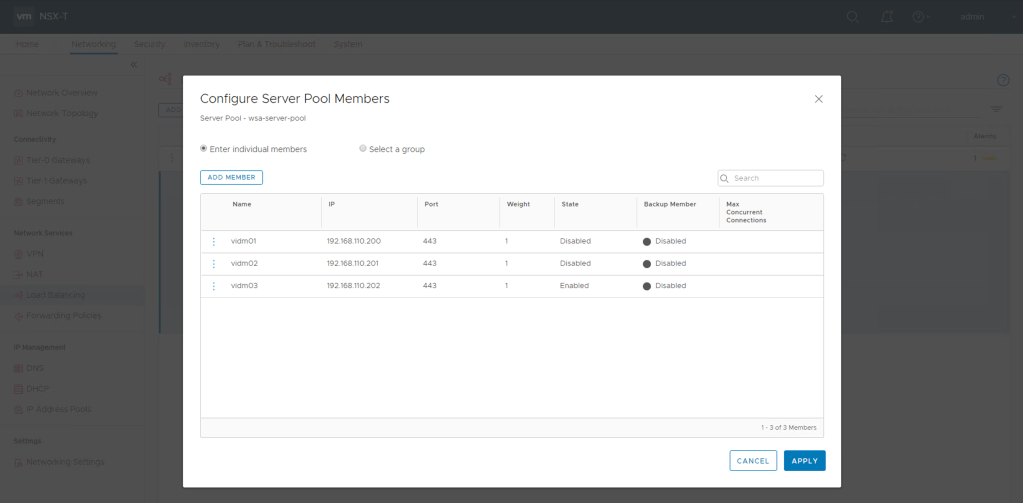This screenshot has height=503, width=1023.
Task: Click the ADD MEMBER button
Action: point(231,177)
